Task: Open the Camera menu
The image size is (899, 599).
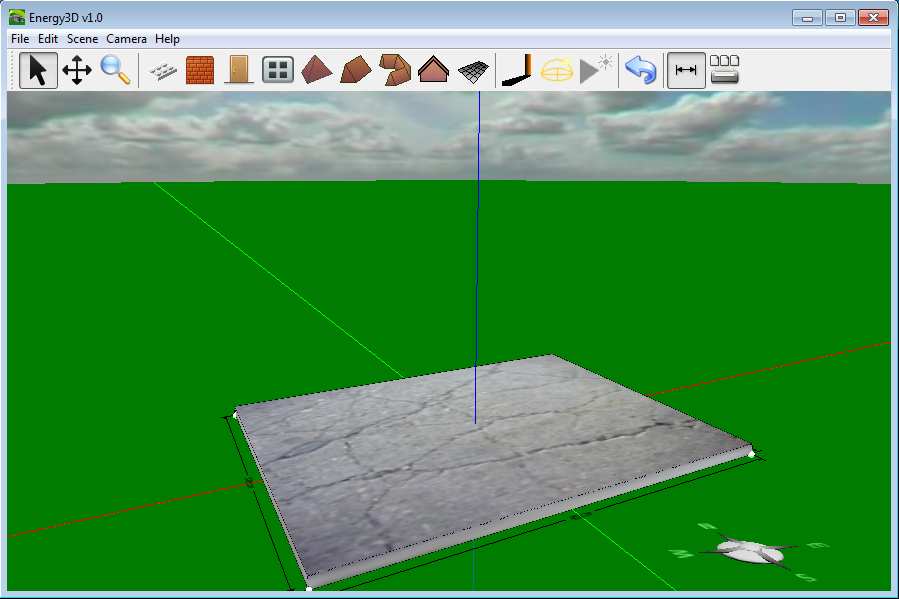Action: 127,39
